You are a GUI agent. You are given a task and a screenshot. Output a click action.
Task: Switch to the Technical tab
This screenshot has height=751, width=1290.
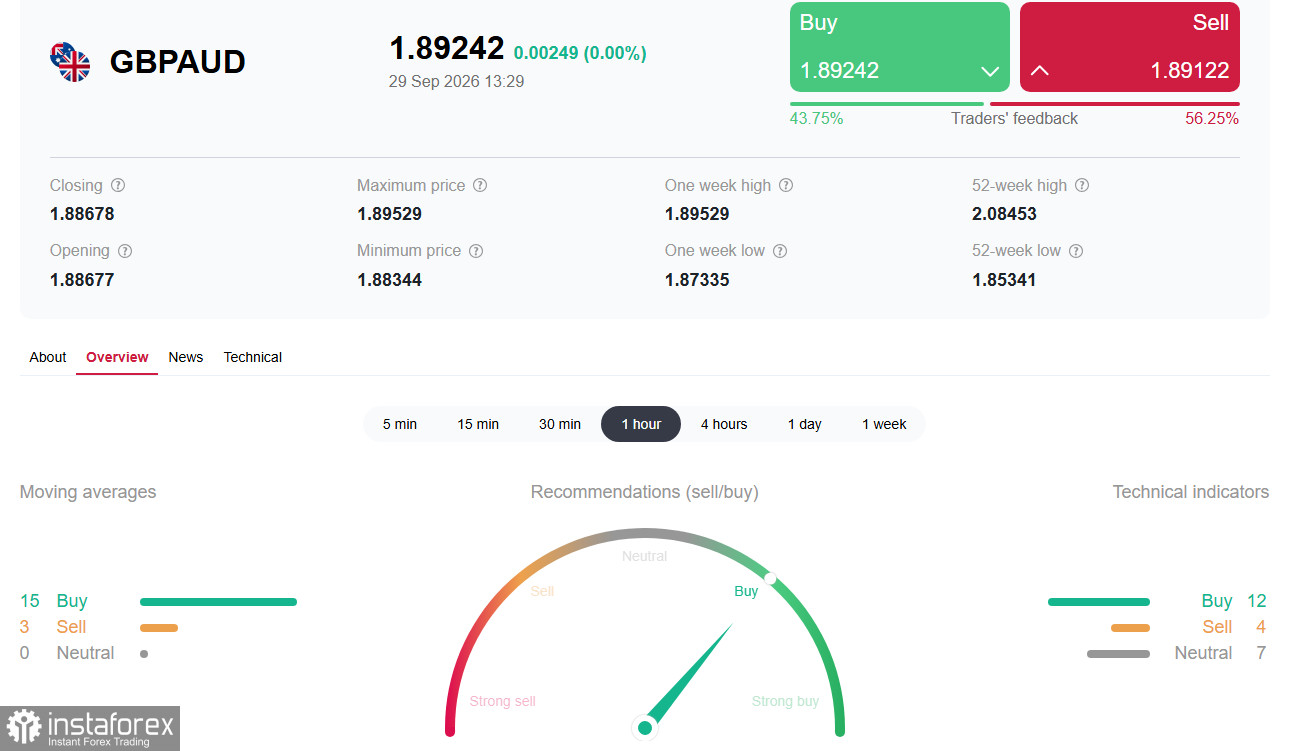(x=253, y=357)
